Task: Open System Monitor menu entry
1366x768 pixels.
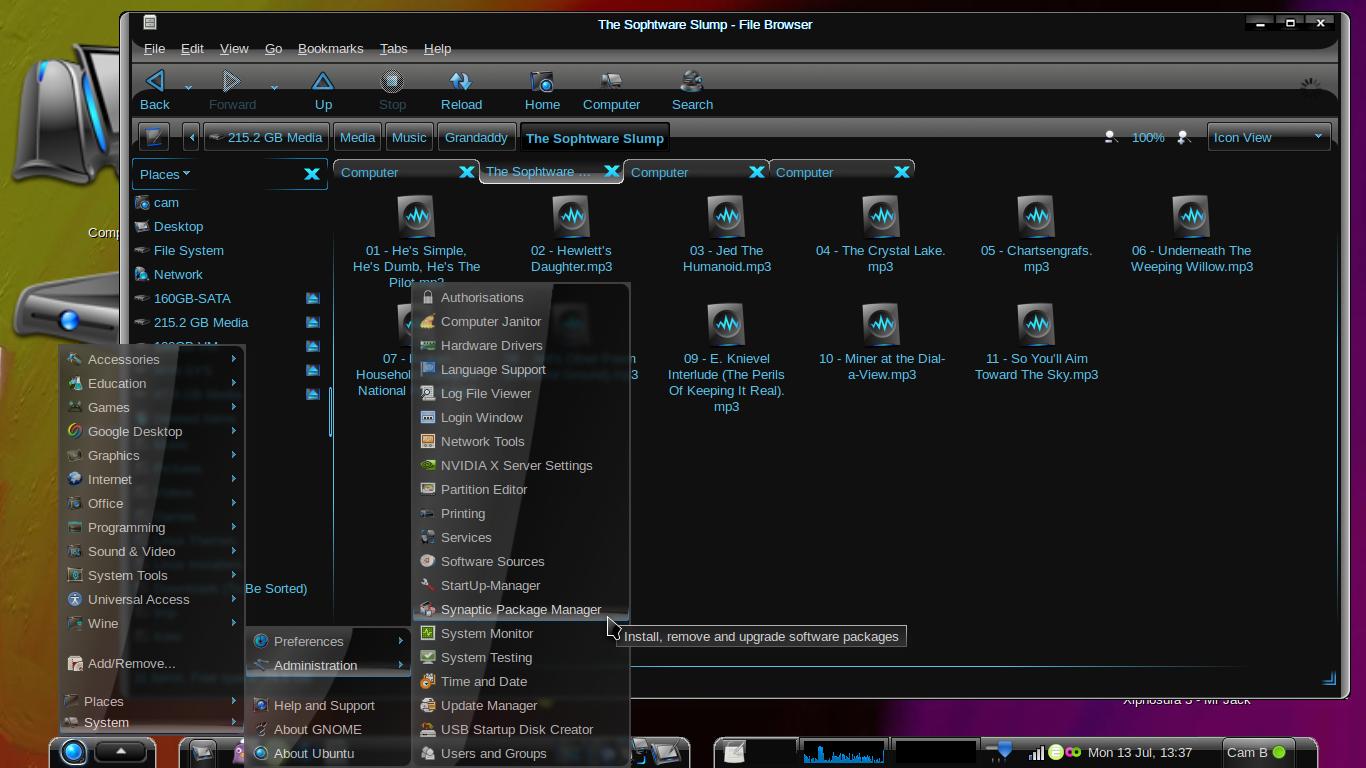Action: (x=520, y=633)
